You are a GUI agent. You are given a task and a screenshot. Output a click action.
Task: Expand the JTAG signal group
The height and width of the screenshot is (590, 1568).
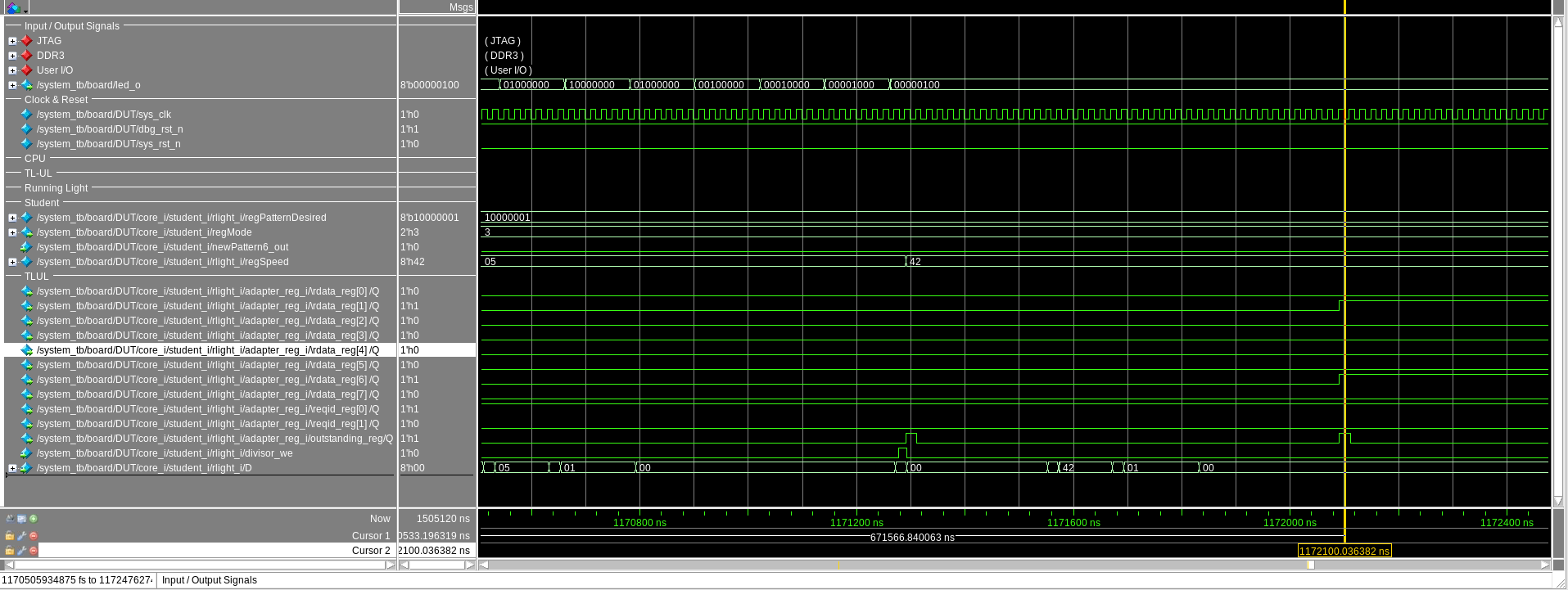[x=12, y=41]
